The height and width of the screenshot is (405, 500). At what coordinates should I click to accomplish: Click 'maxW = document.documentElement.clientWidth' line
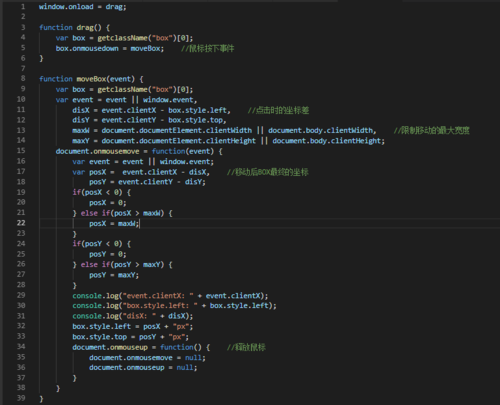click(224, 131)
